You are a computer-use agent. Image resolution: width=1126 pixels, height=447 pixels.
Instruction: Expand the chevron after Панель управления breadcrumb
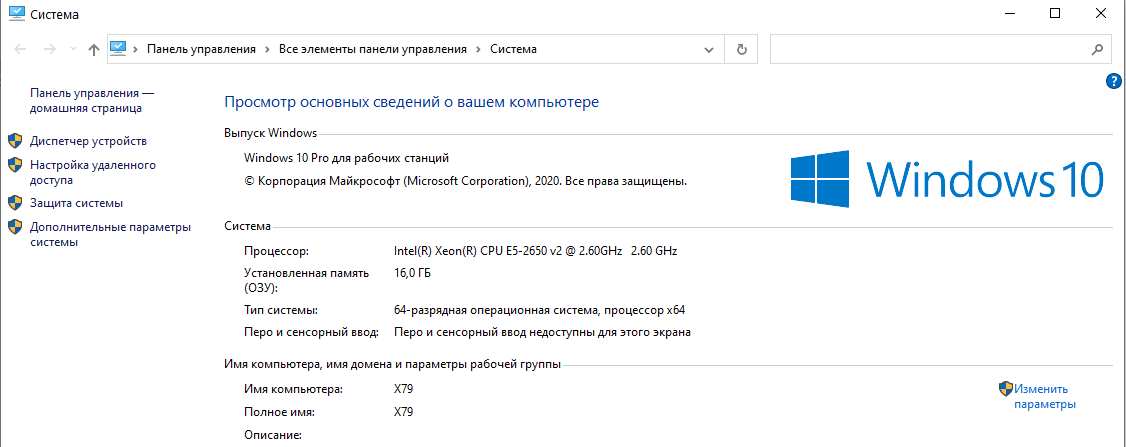click(x=267, y=49)
